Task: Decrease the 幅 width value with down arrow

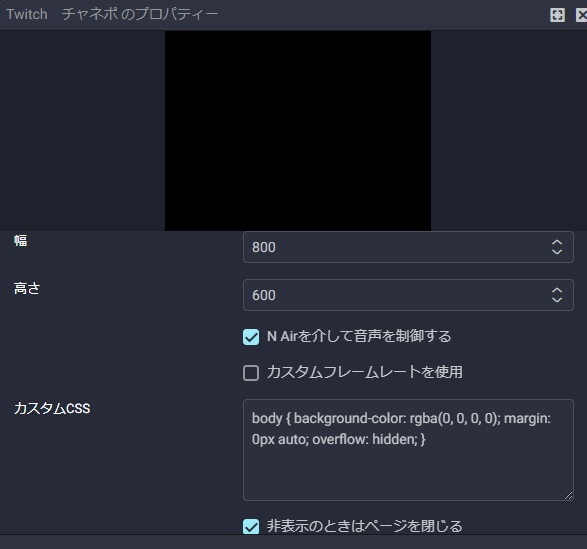Action: click(557, 252)
